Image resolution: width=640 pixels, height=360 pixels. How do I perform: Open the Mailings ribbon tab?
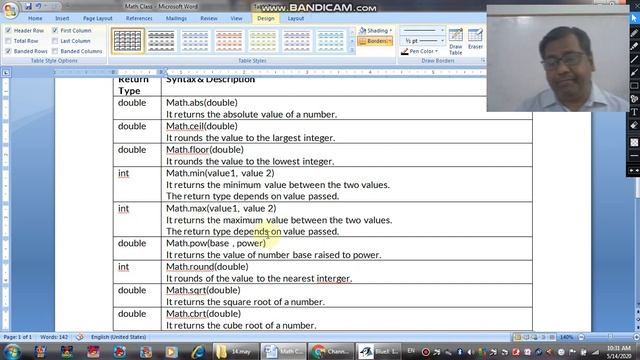(x=176, y=18)
